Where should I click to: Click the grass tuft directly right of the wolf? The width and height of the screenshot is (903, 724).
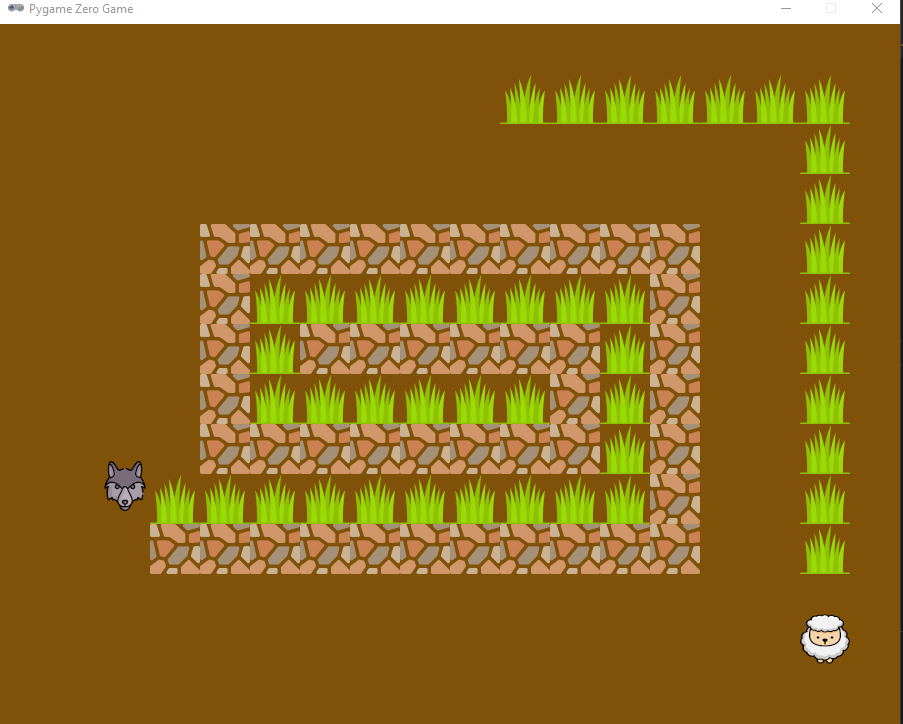(175, 500)
